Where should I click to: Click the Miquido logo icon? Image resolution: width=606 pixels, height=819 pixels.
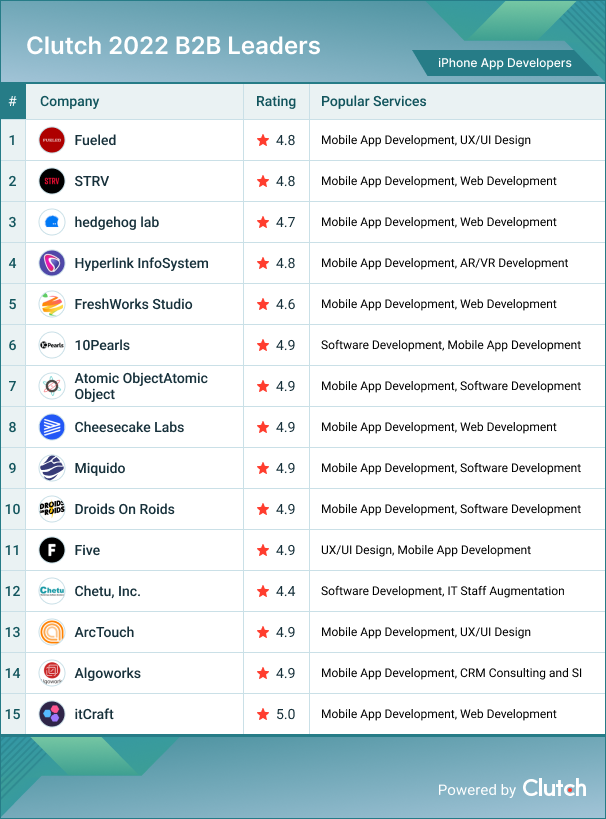point(52,468)
